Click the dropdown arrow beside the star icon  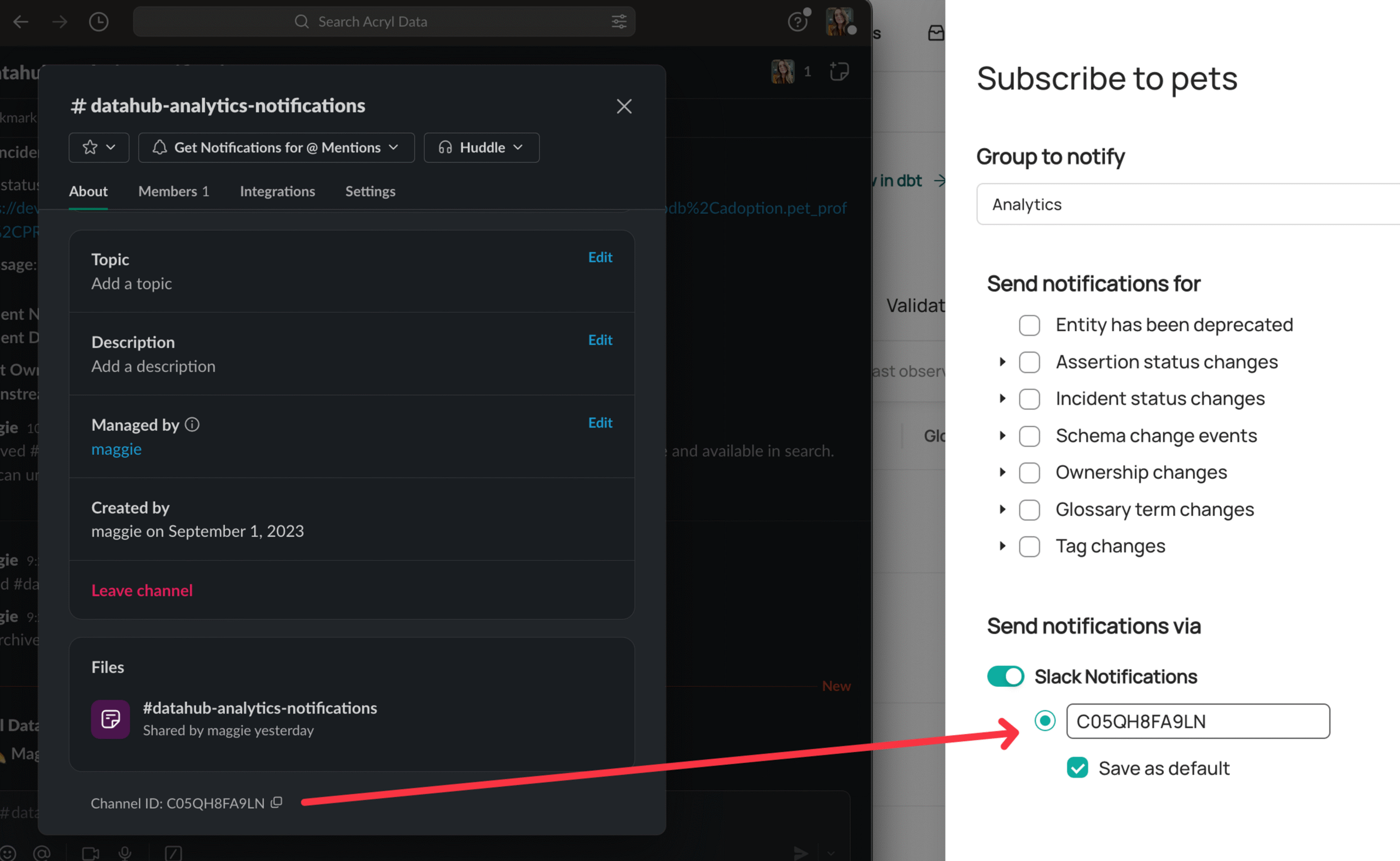[x=111, y=148]
